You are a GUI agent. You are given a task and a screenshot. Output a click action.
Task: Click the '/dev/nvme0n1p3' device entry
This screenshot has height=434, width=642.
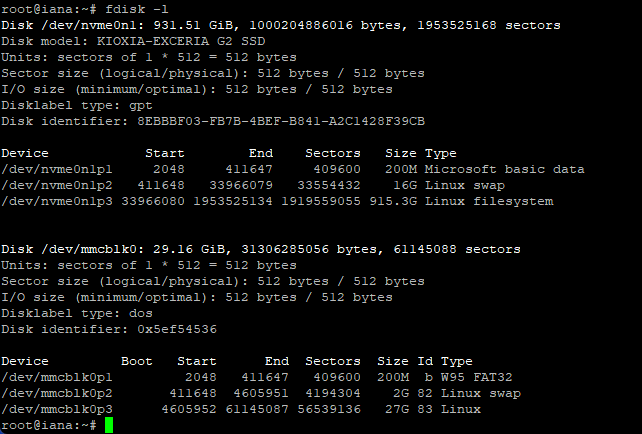pyautogui.click(x=57, y=201)
